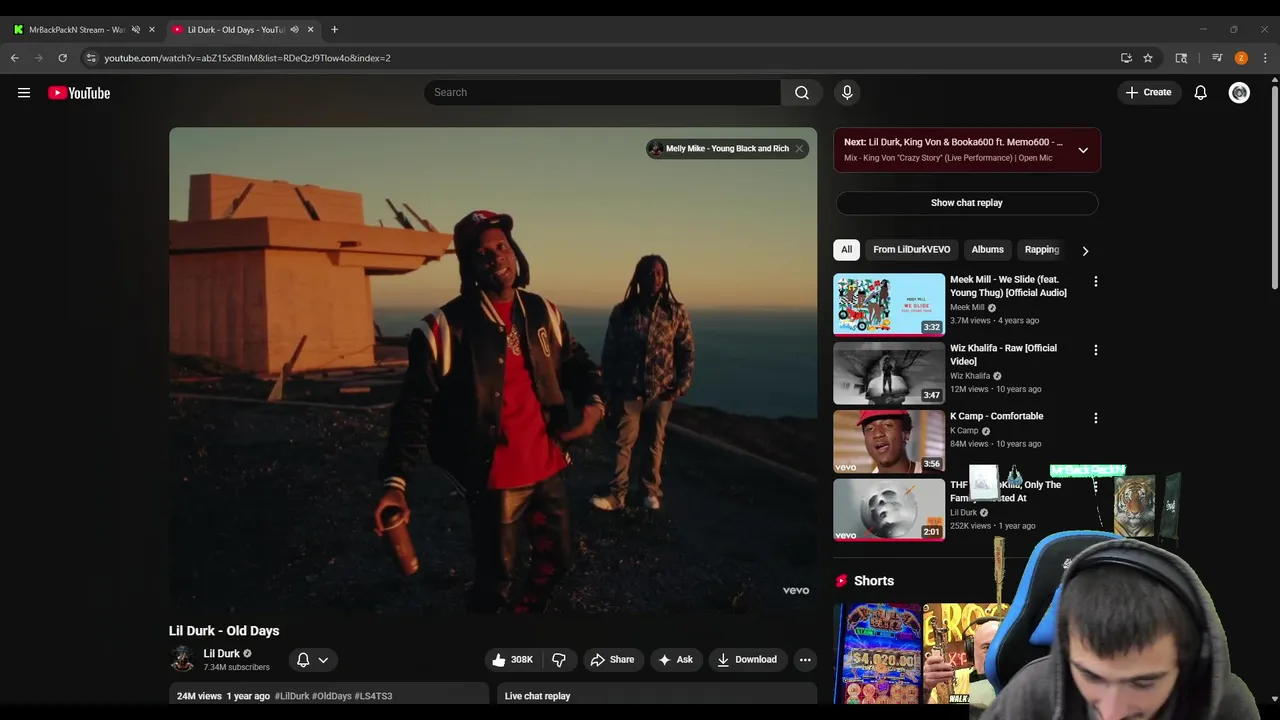Click the #OldDays hashtag
The width and height of the screenshot is (1280, 720).
[332, 696]
